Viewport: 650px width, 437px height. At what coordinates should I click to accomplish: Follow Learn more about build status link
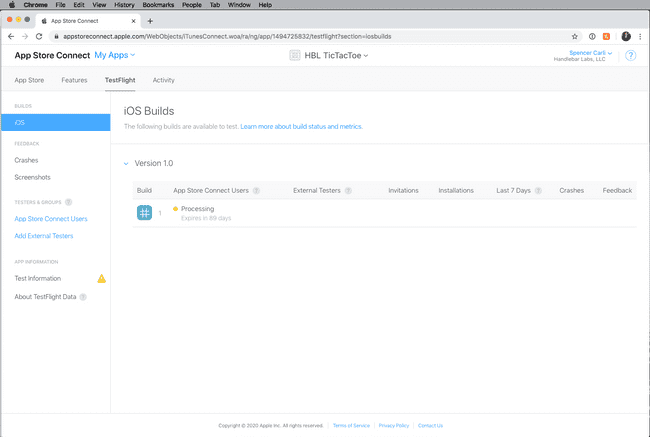301,126
